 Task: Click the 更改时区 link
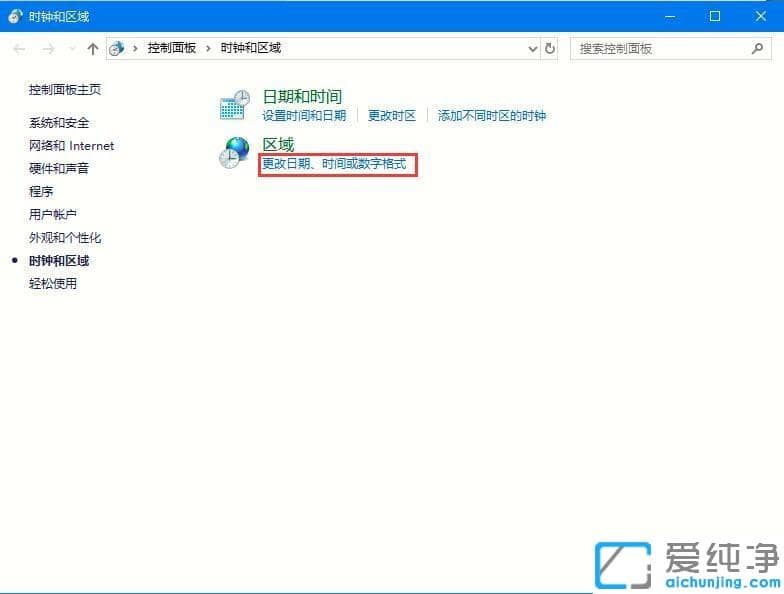click(x=391, y=116)
